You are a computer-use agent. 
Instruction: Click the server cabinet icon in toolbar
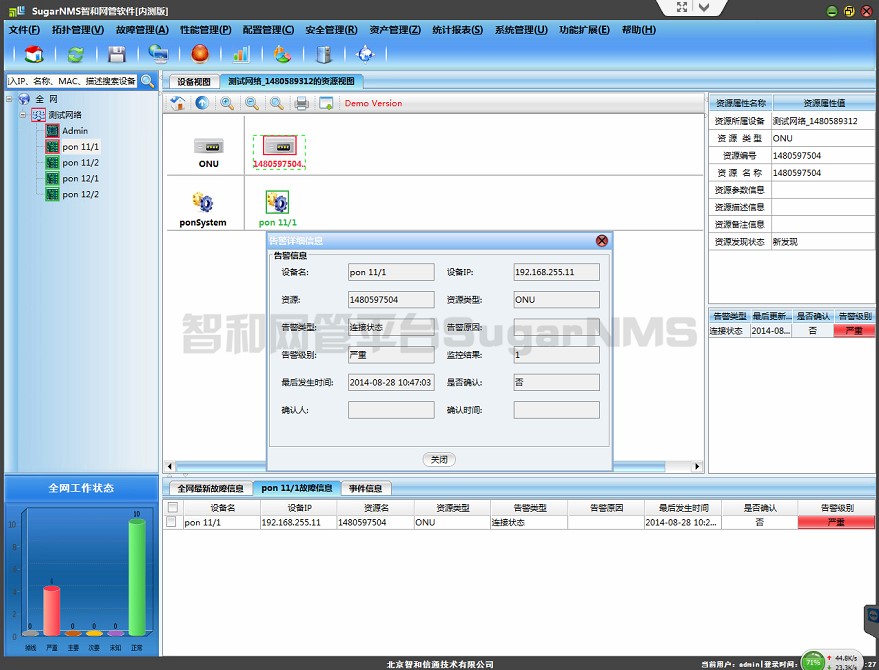pyautogui.click(x=323, y=54)
